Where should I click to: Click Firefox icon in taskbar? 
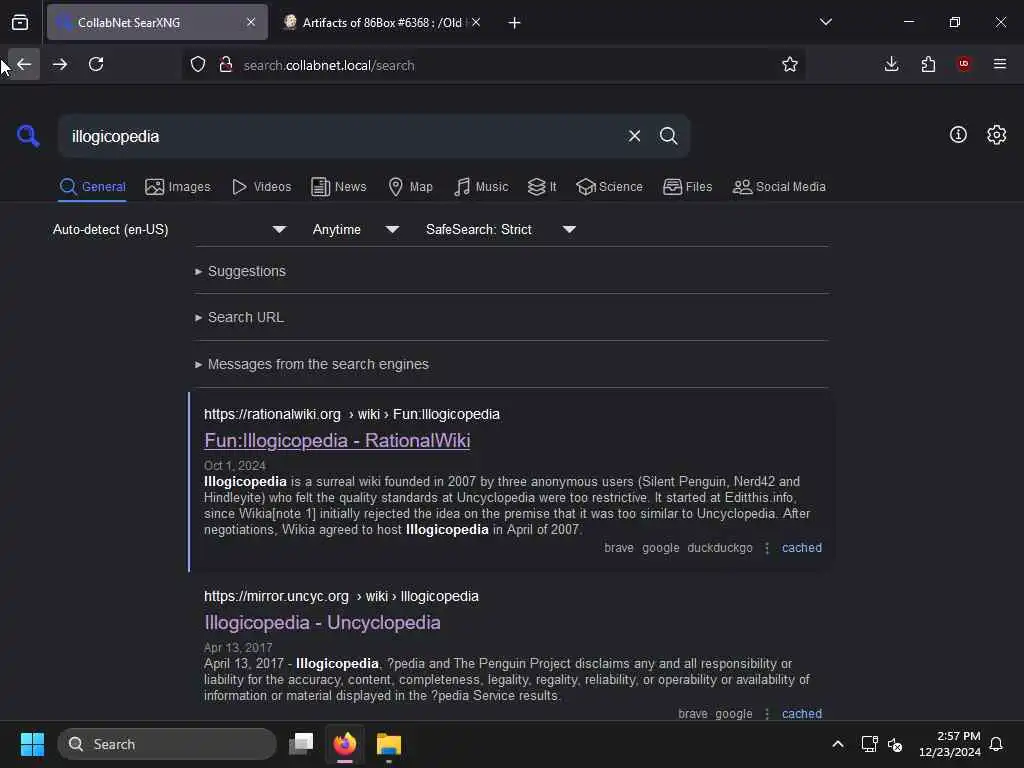[345, 744]
